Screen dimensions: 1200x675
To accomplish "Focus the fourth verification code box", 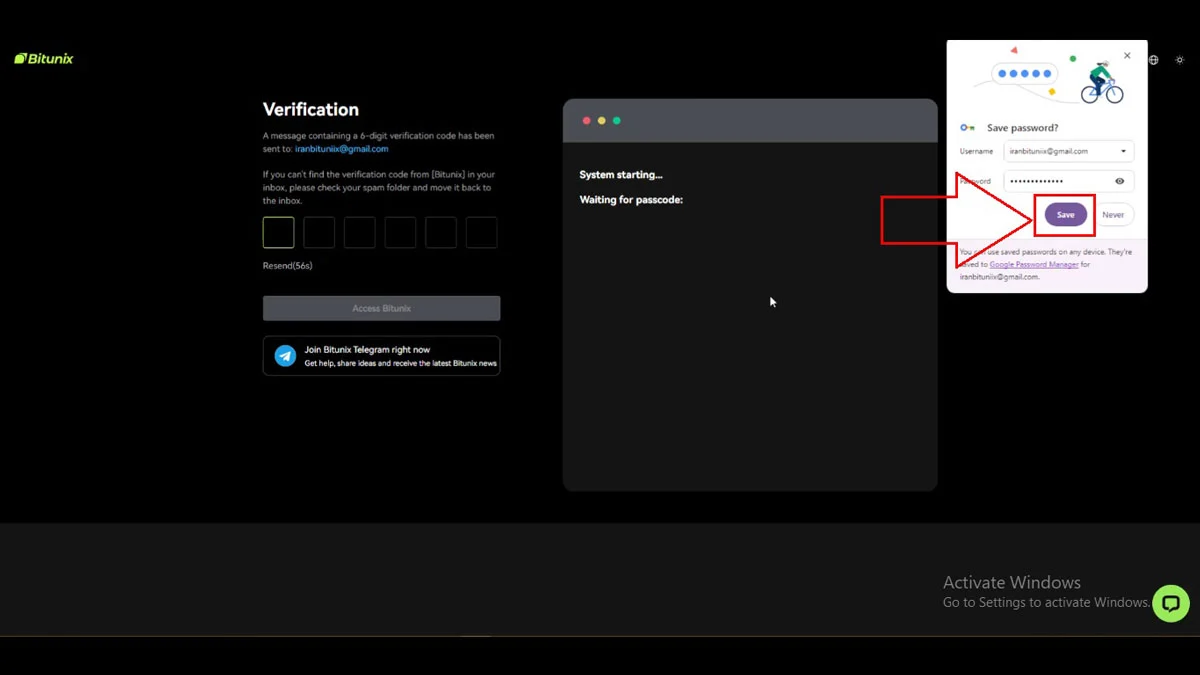I will [400, 233].
